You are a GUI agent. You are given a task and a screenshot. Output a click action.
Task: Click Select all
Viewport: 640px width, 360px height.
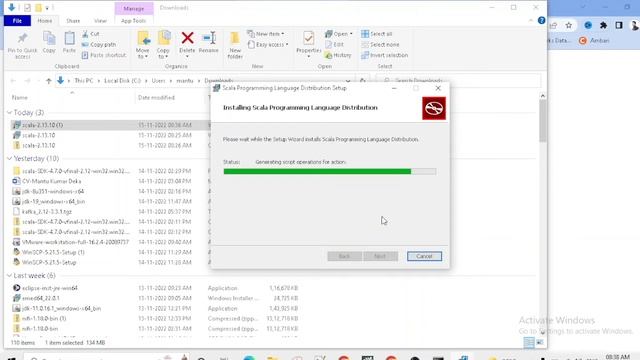coord(377,34)
